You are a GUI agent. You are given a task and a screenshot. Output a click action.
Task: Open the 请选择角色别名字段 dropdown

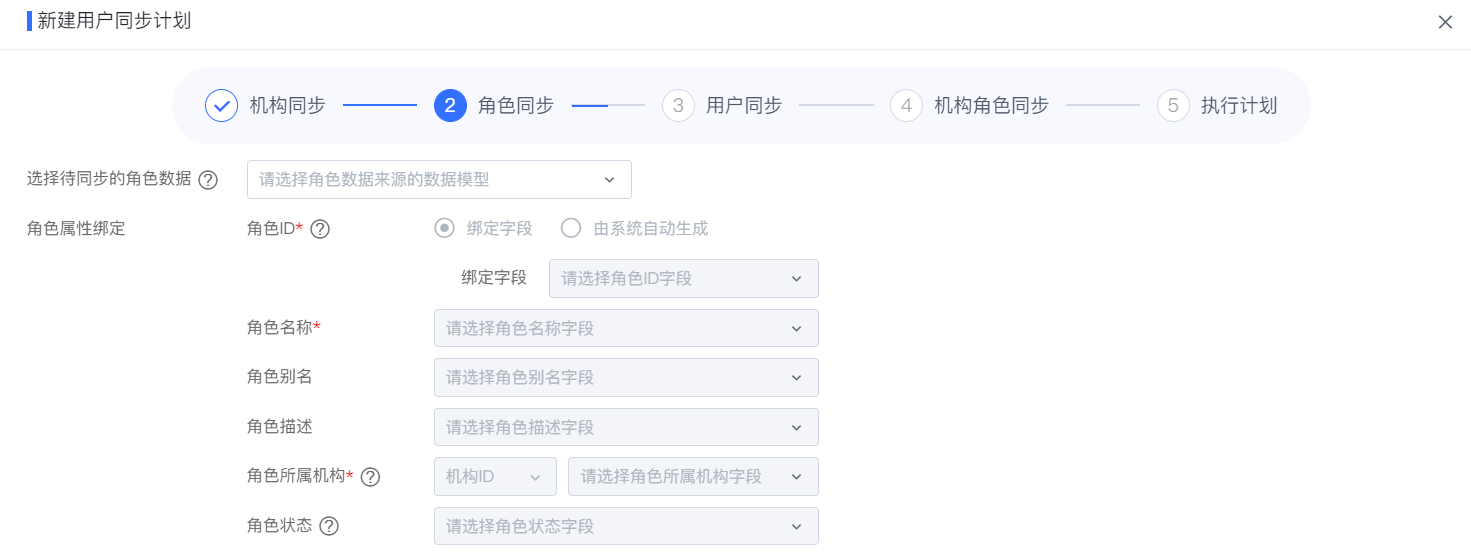[626, 377]
